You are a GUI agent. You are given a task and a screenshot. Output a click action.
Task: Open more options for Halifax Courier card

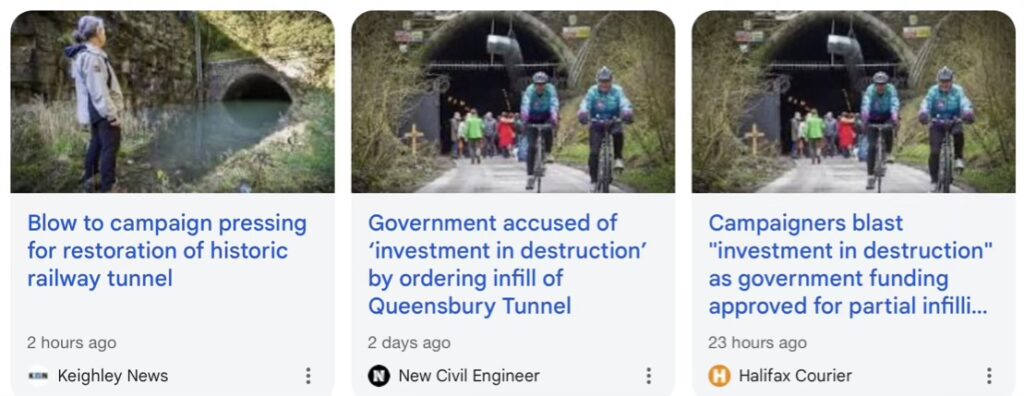(989, 376)
